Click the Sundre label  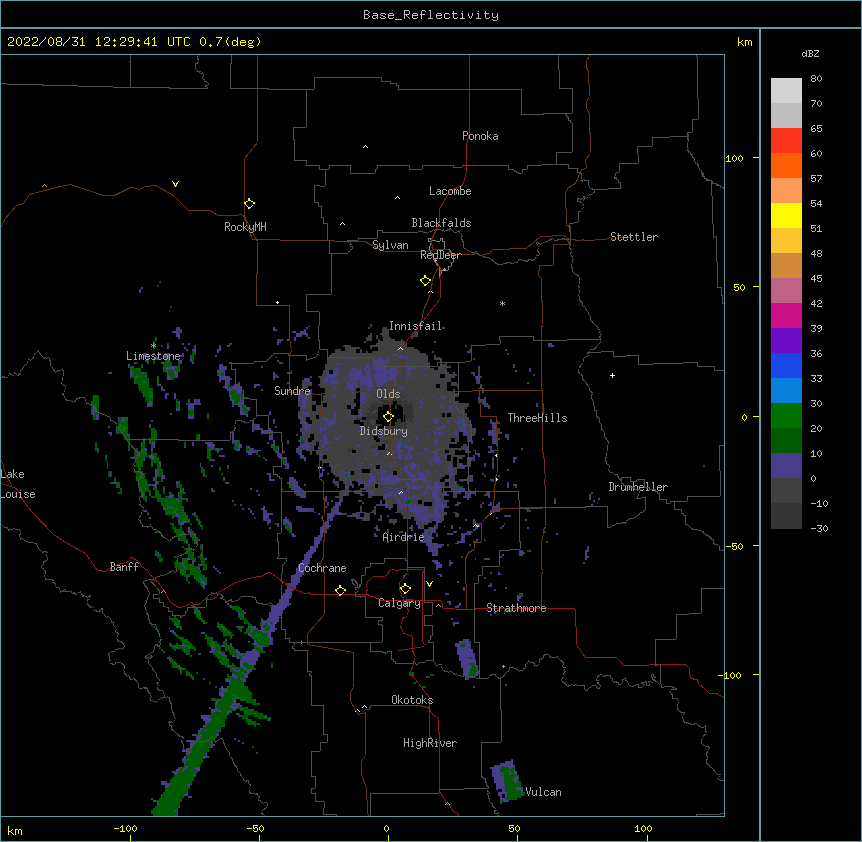(292, 391)
